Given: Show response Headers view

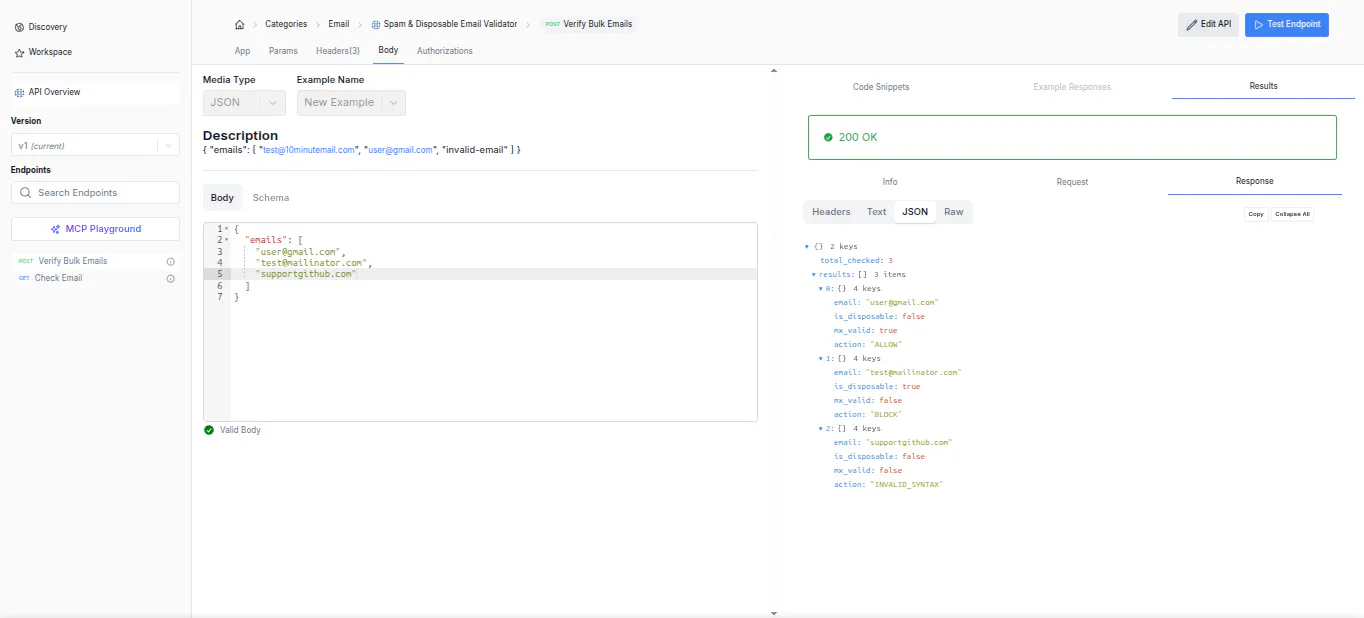Looking at the screenshot, I should click(x=831, y=212).
